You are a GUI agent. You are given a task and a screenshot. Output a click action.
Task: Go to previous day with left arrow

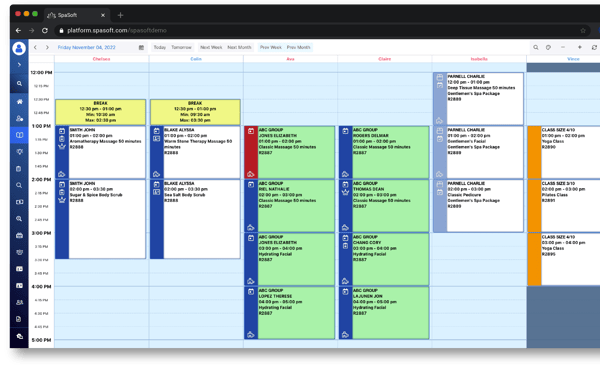[35, 47]
